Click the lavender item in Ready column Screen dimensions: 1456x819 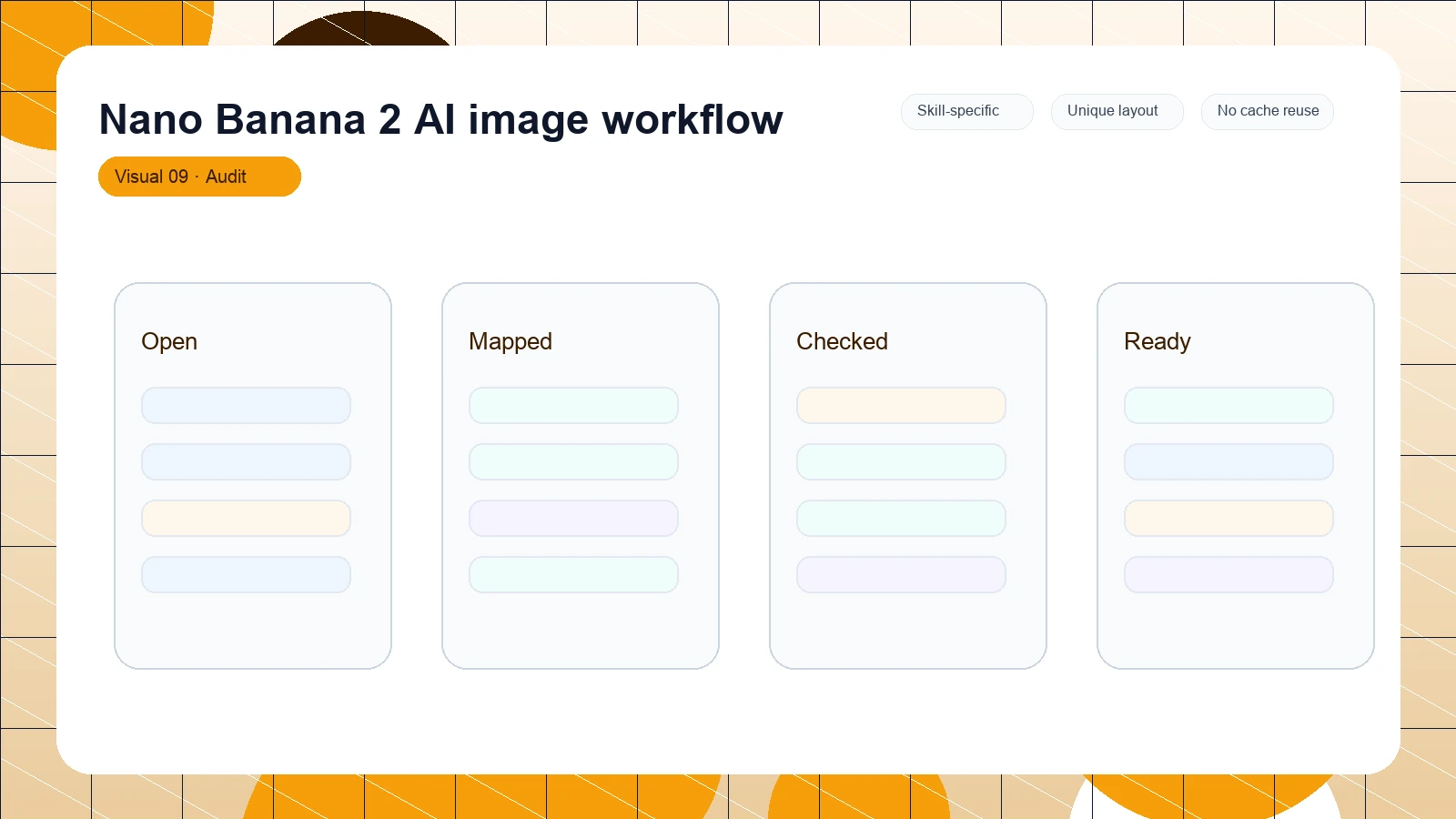1228,574
